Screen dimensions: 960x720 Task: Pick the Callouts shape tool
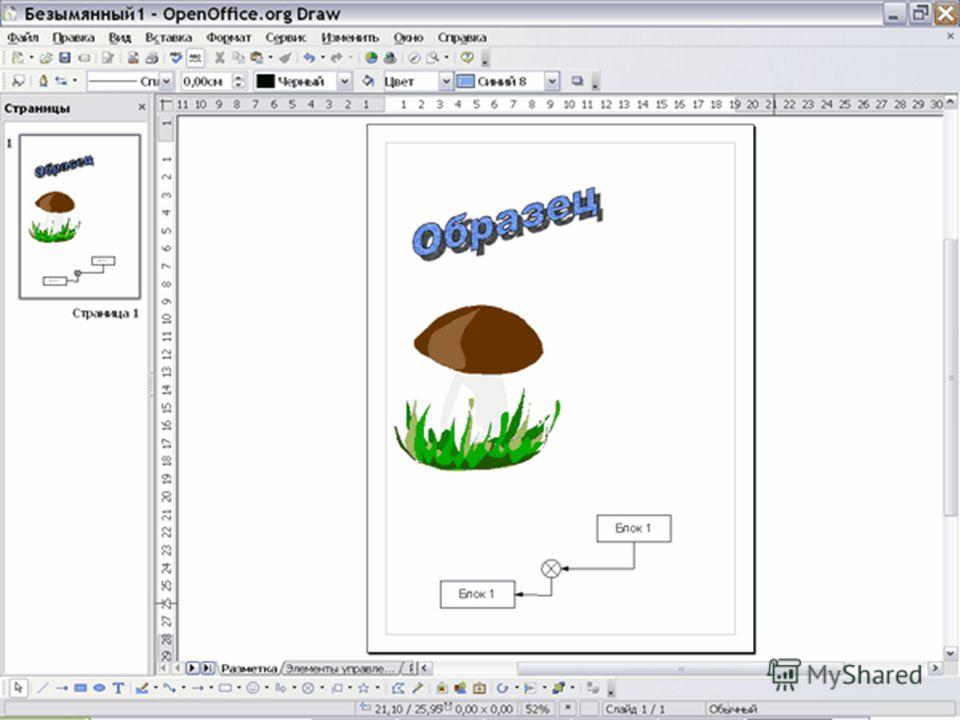(x=336, y=688)
